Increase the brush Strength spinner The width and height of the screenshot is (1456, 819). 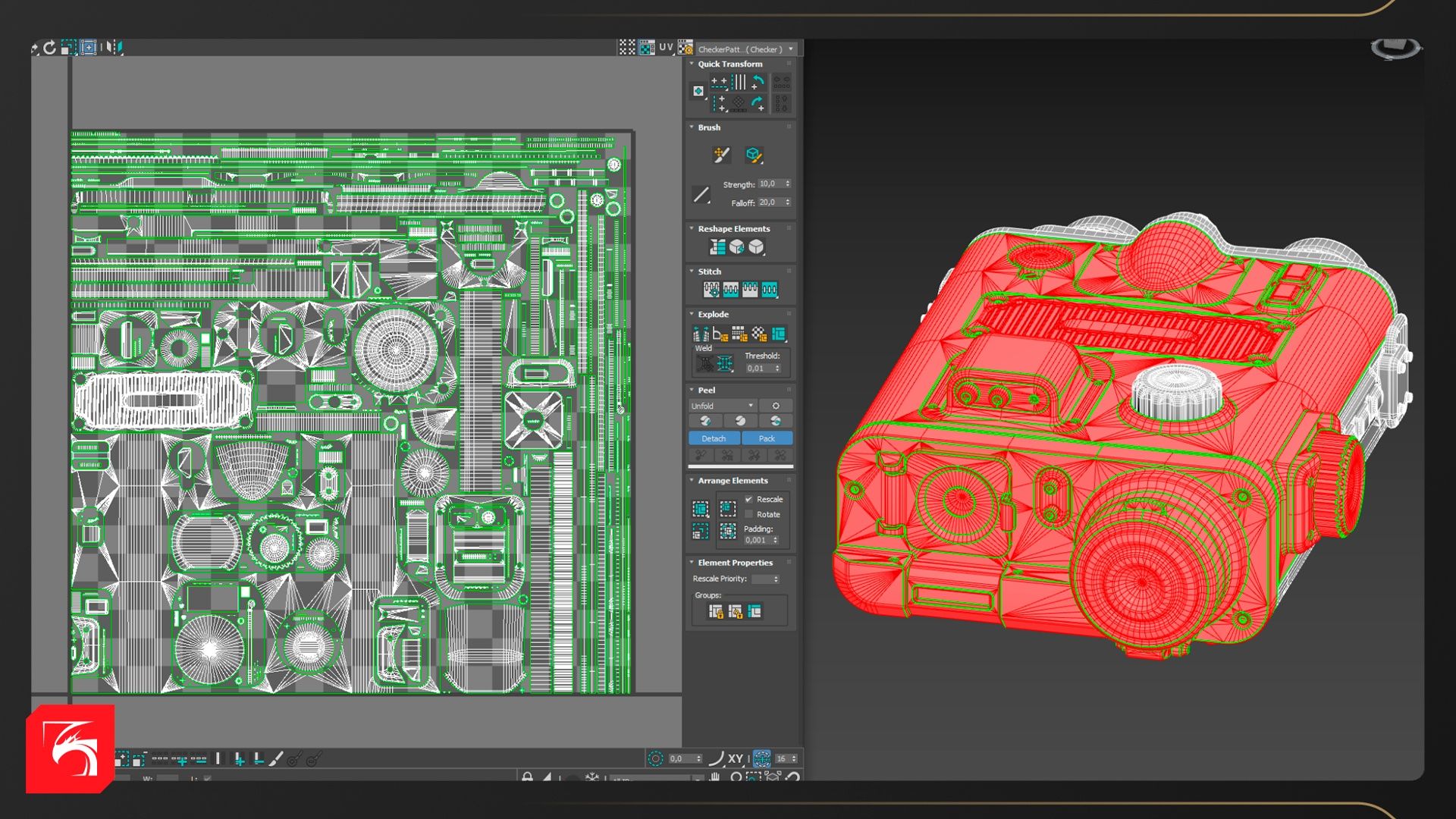788,181
